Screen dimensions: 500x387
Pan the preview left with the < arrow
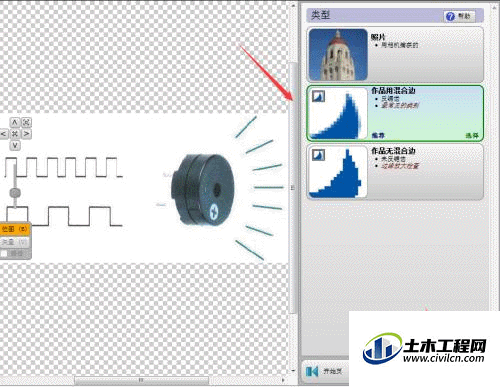point(4,134)
